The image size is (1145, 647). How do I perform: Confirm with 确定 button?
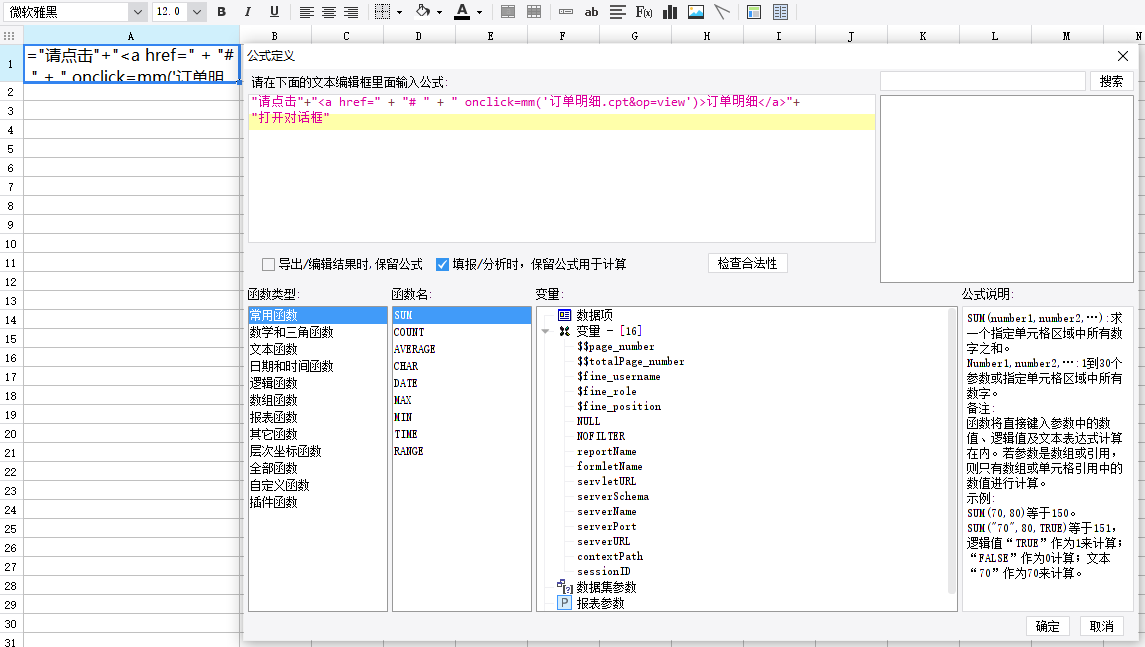(x=1047, y=626)
